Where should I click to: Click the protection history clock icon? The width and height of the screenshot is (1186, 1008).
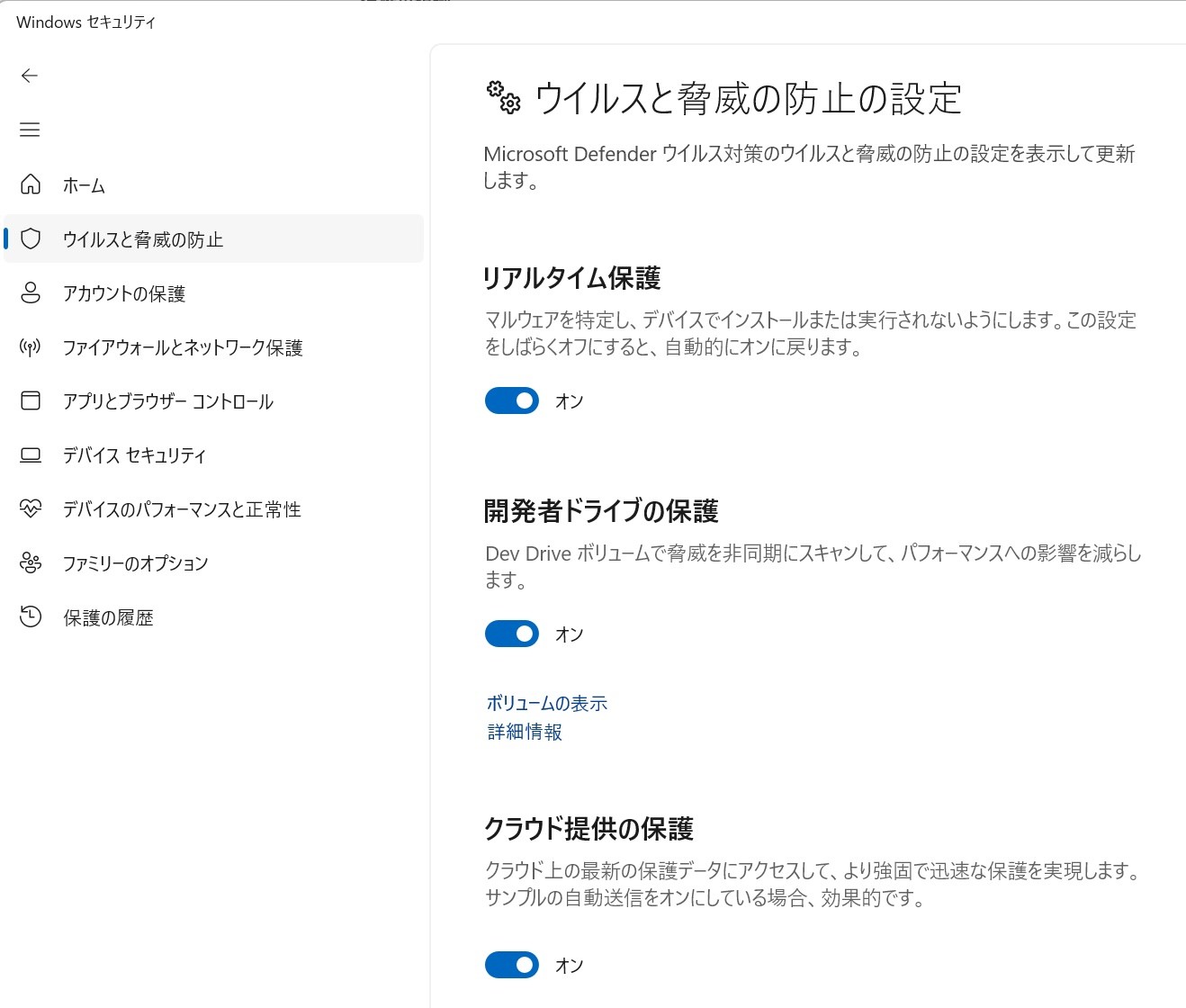[31, 616]
